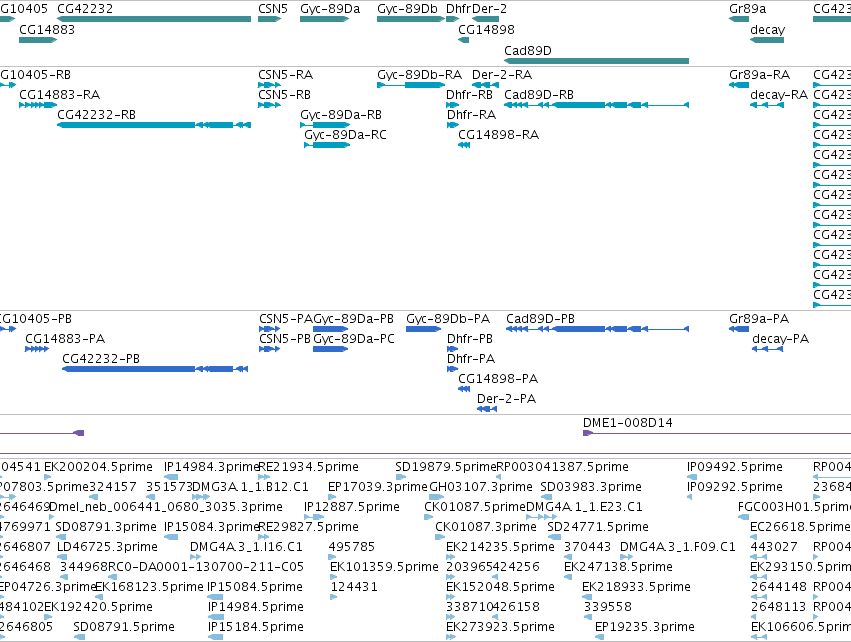Click the DME1-008D14 clone label

click(627, 423)
